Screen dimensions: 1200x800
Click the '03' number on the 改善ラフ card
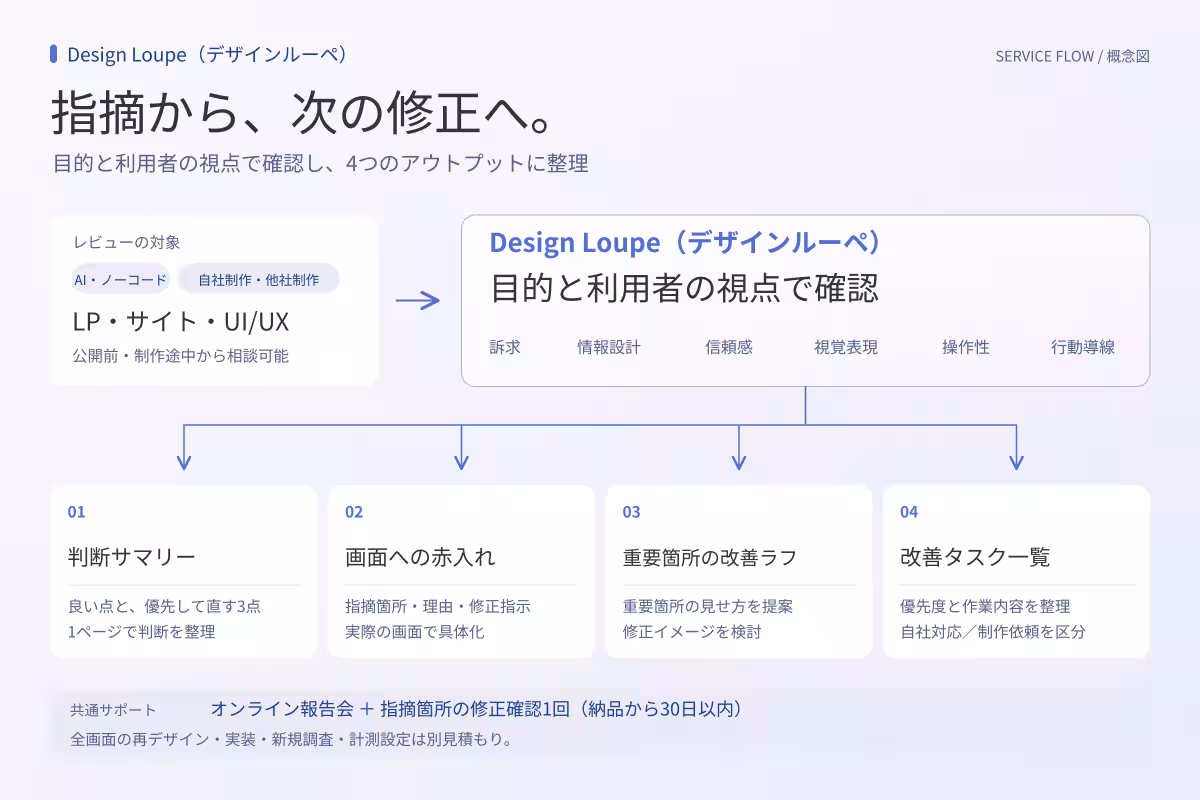tap(632, 512)
